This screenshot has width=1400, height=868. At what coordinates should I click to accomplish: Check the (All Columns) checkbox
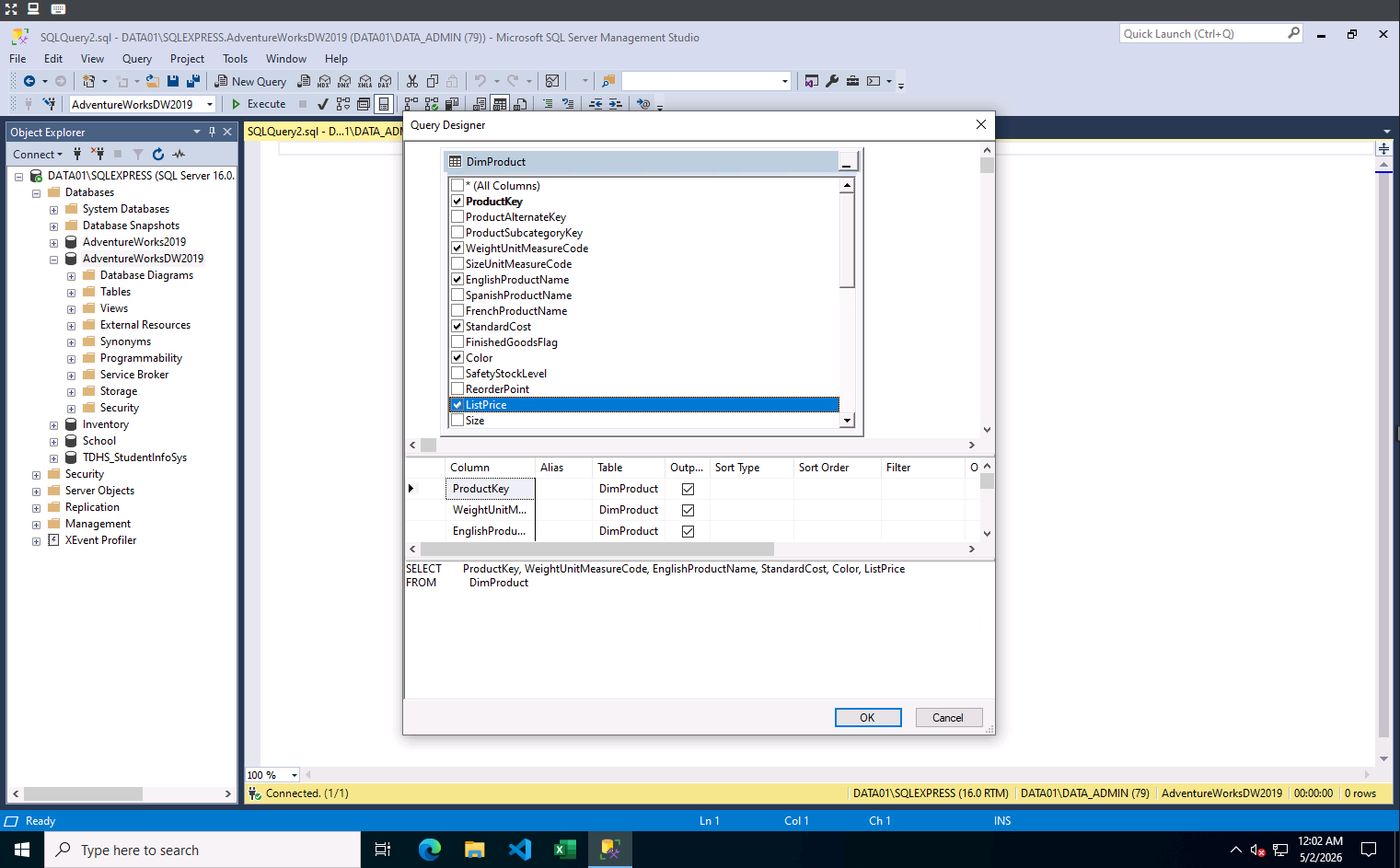click(x=457, y=185)
